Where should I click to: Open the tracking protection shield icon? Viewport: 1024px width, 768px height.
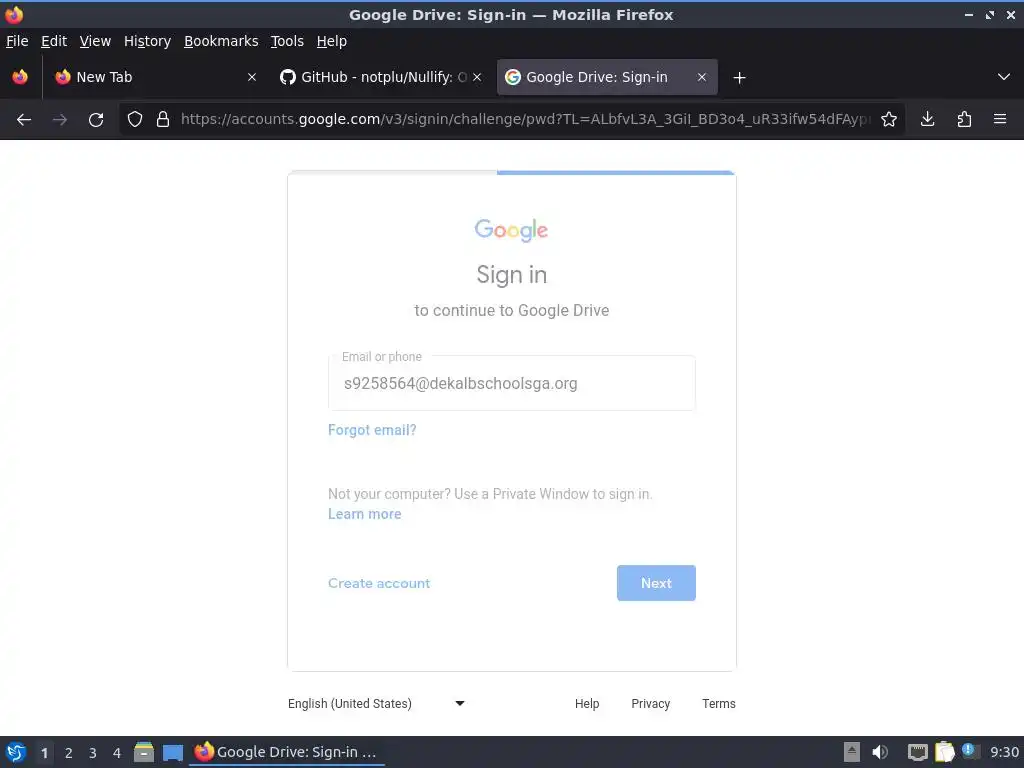pyautogui.click(x=135, y=120)
